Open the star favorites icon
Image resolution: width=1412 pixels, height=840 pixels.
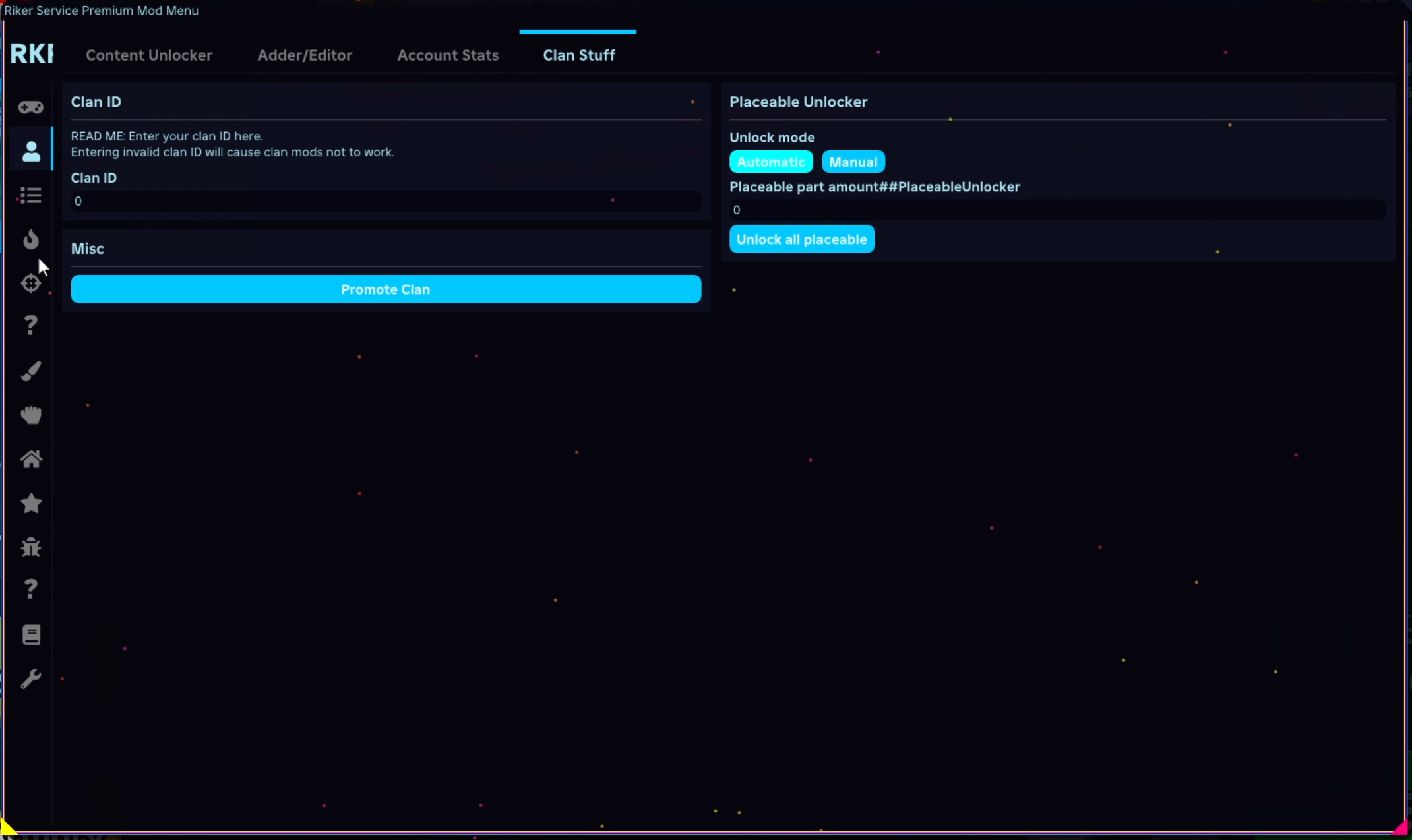[31, 503]
